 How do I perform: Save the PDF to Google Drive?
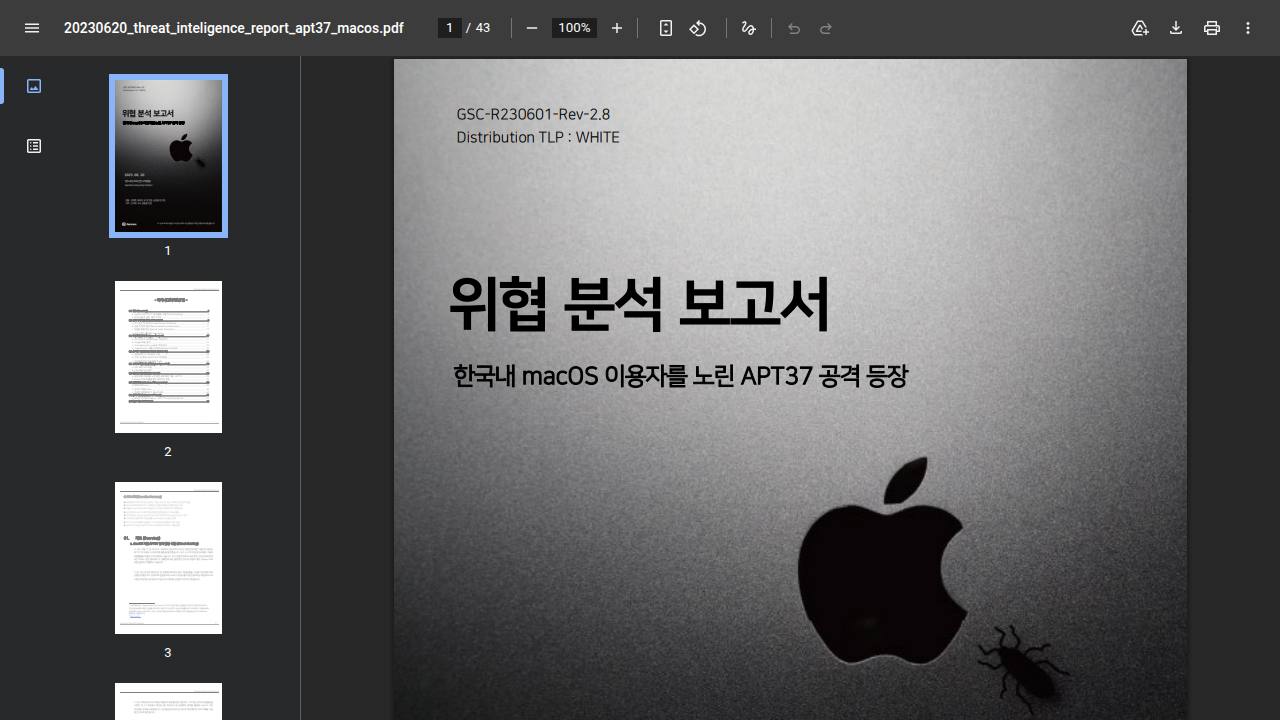[x=1140, y=28]
